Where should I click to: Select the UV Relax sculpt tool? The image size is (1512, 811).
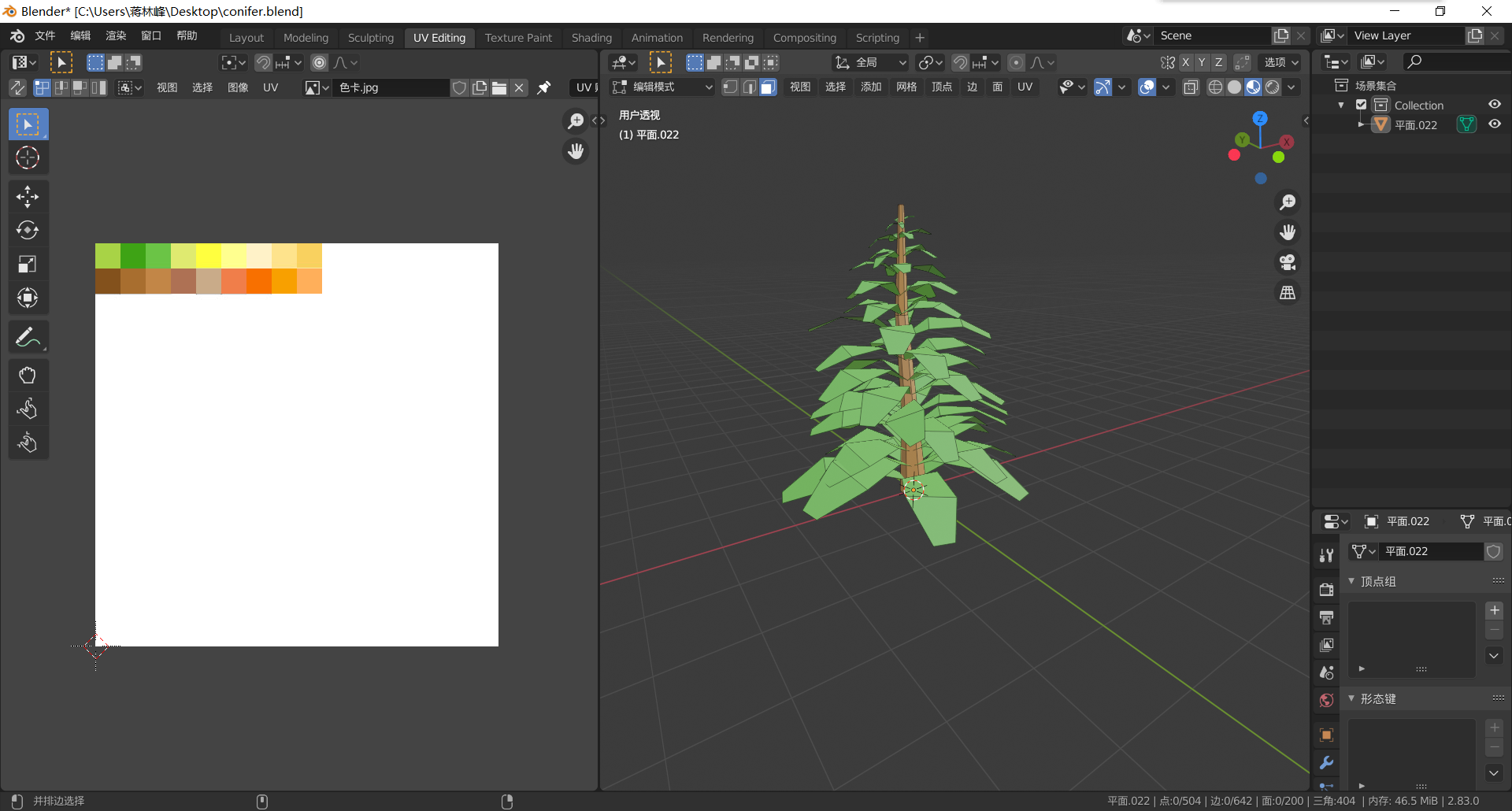(x=28, y=409)
